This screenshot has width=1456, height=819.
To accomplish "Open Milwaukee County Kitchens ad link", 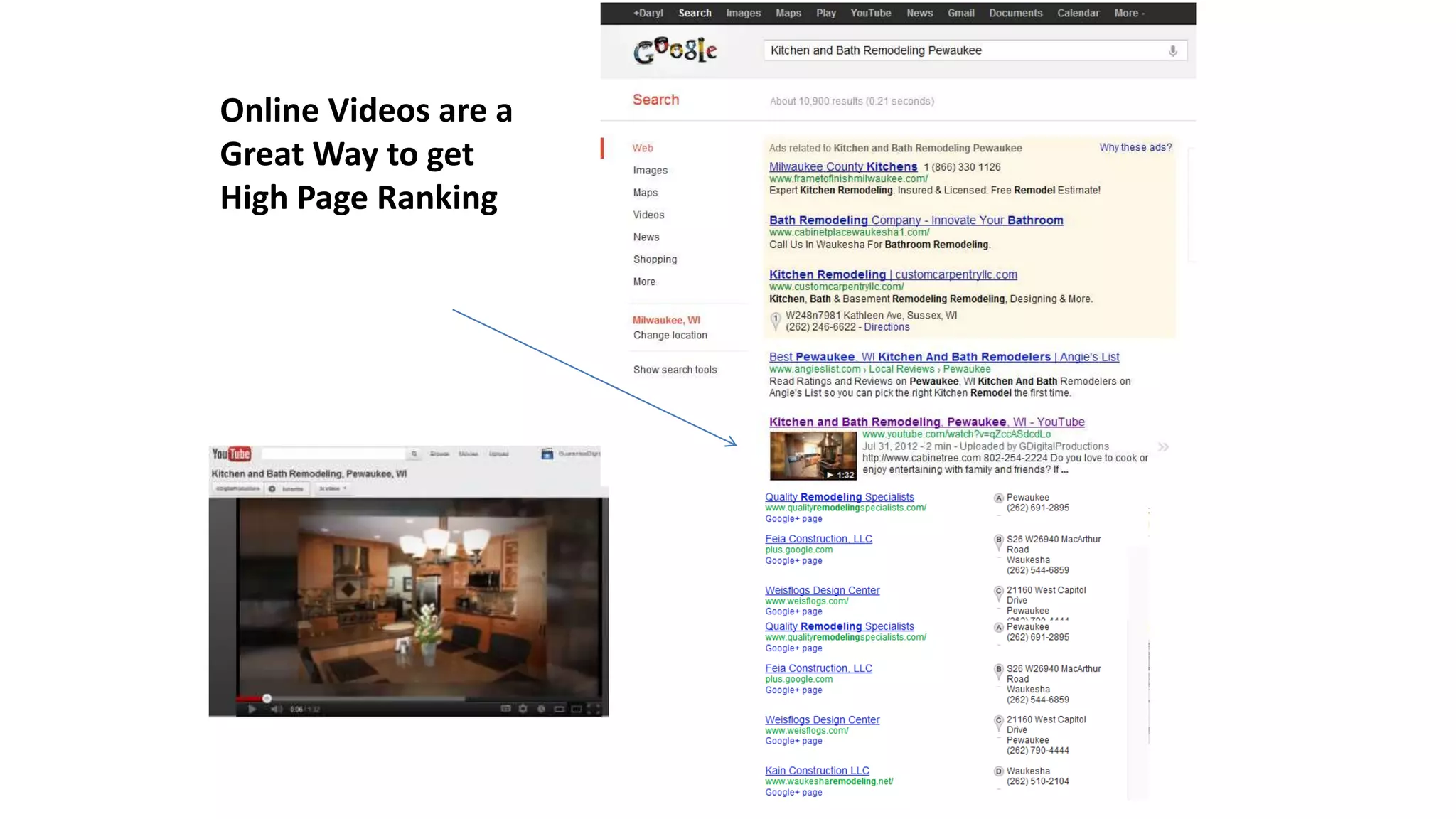I will (842, 166).
